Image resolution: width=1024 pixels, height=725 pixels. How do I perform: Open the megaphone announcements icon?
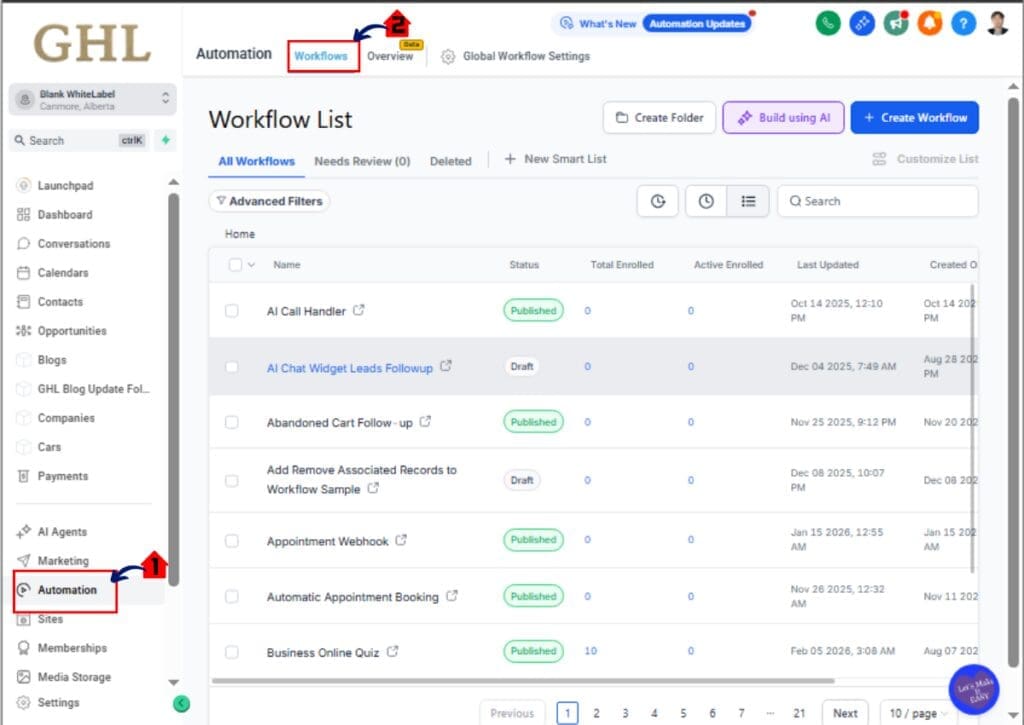pyautogui.click(x=895, y=24)
